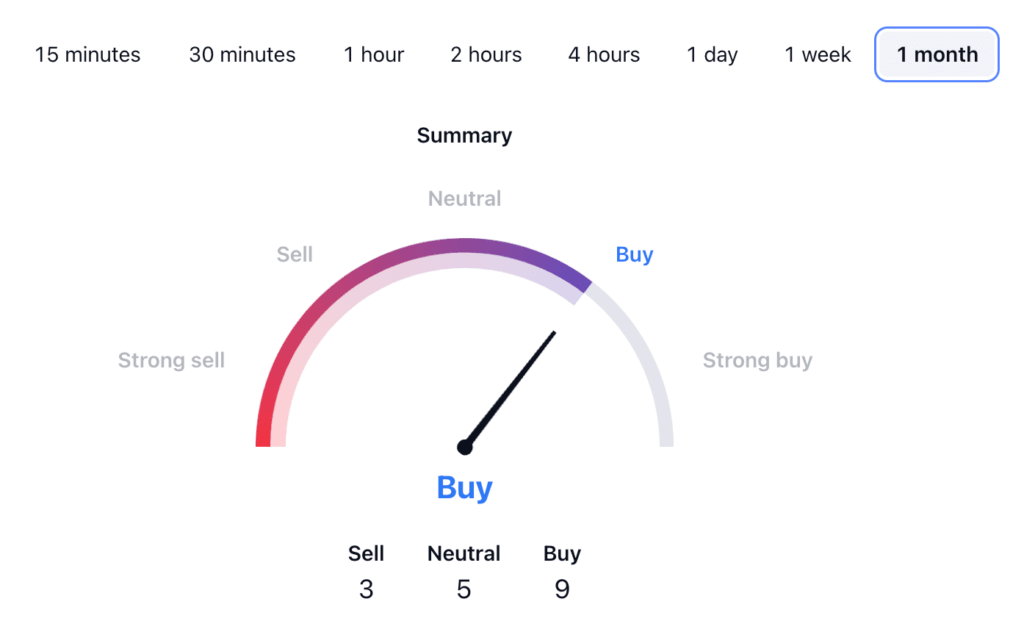Select the 1 week tab
This screenshot has width=1024, height=632.
click(x=818, y=54)
